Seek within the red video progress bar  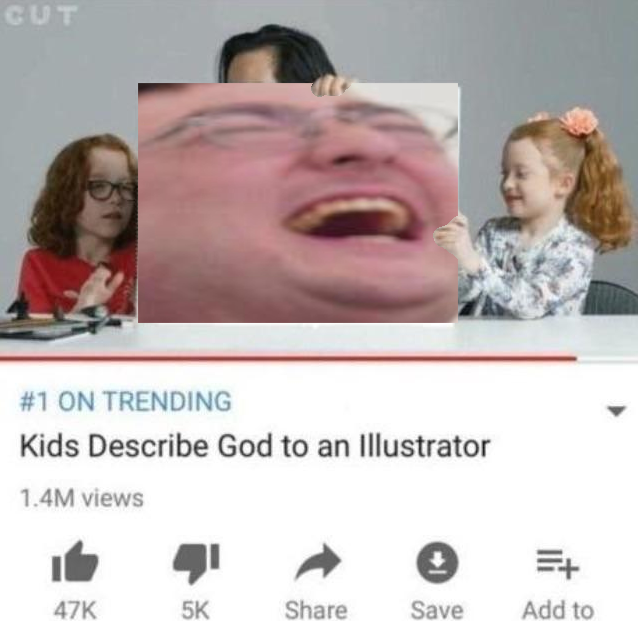(x=288, y=358)
